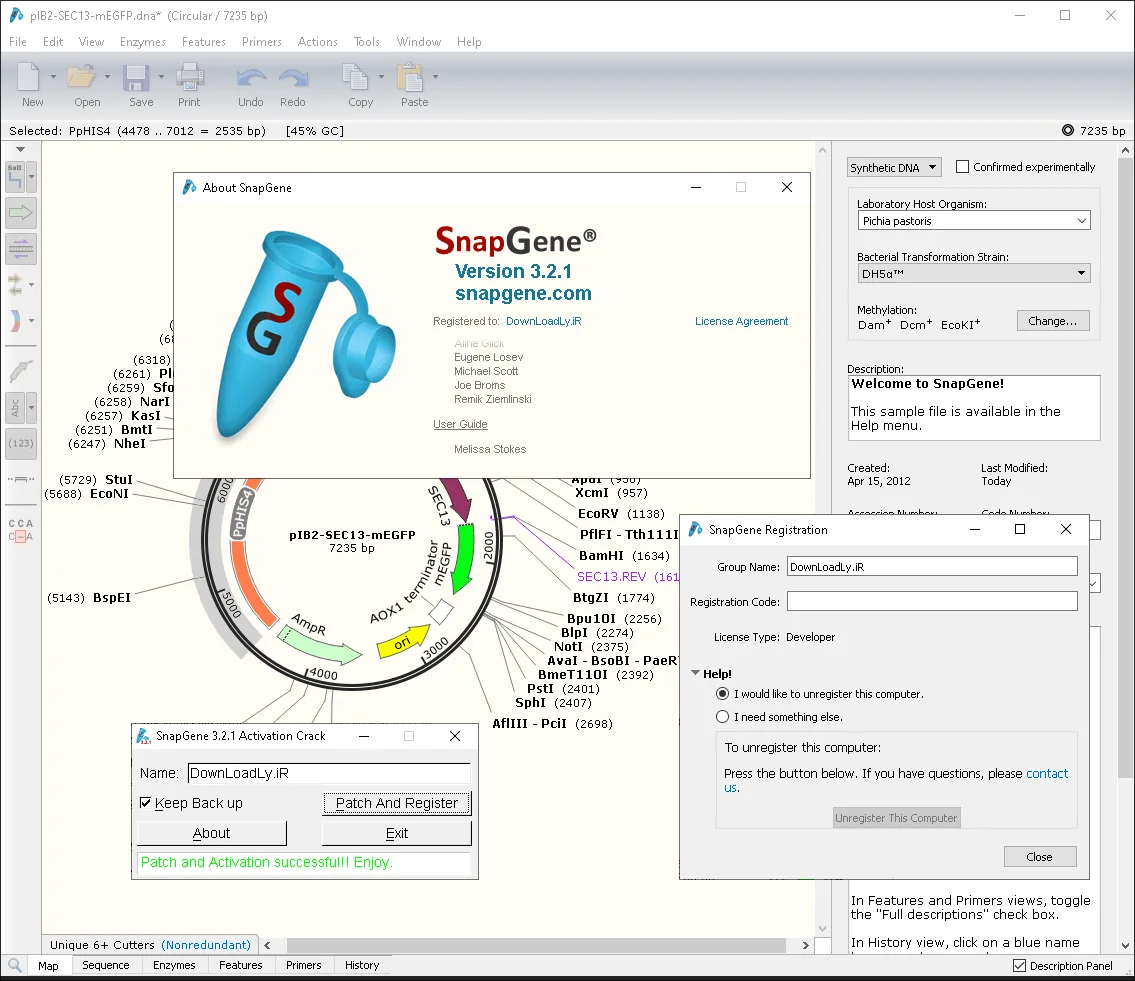Image resolution: width=1135 pixels, height=981 pixels.
Task: Toggle the Description Panel checkbox
Action: (x=1019, y=965)
